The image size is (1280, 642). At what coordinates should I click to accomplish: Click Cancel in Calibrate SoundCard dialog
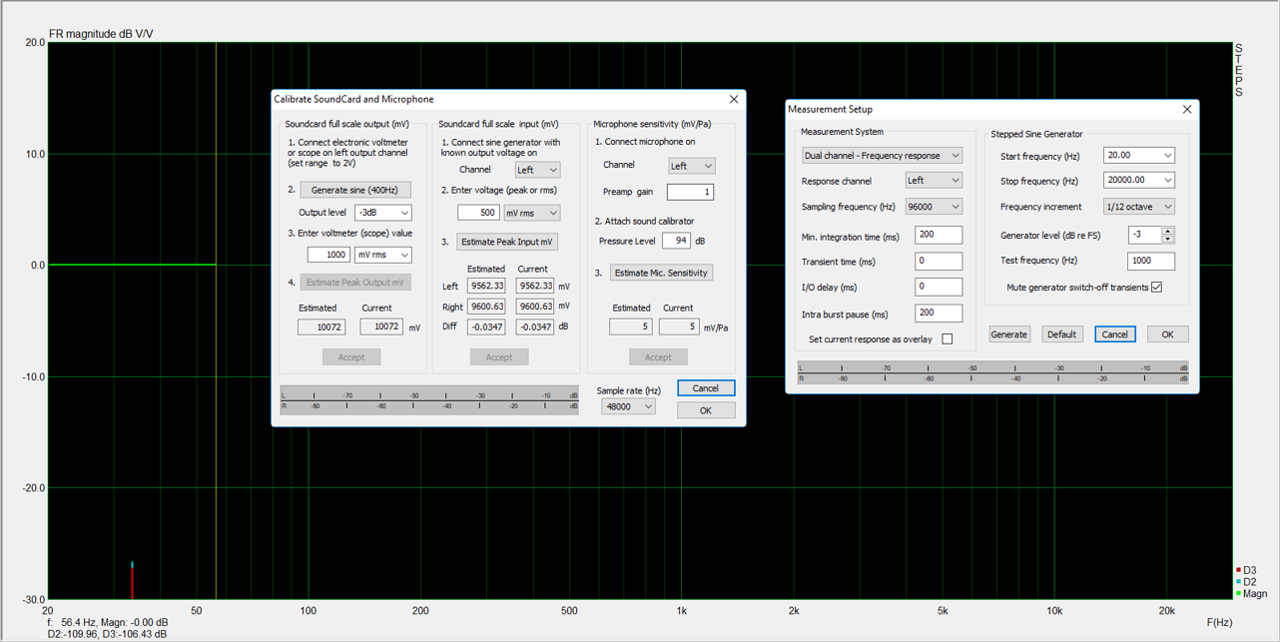pyautogui.click(x=706, y=388)
